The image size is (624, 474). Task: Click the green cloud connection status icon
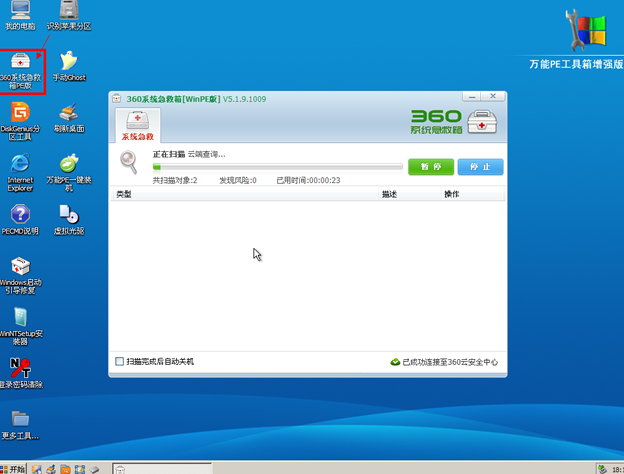pos(395,362)
